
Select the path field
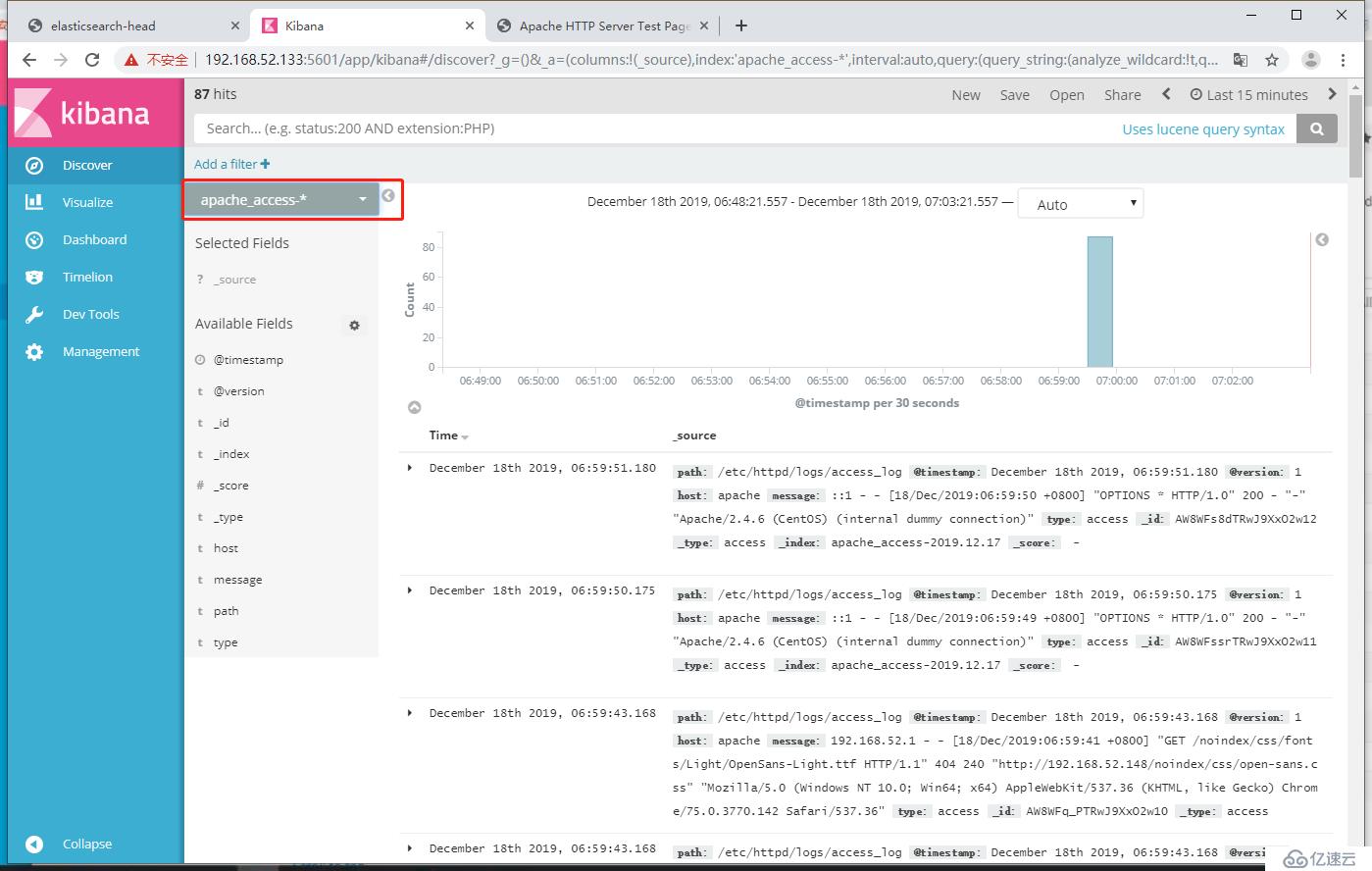(x=226, y=611)
